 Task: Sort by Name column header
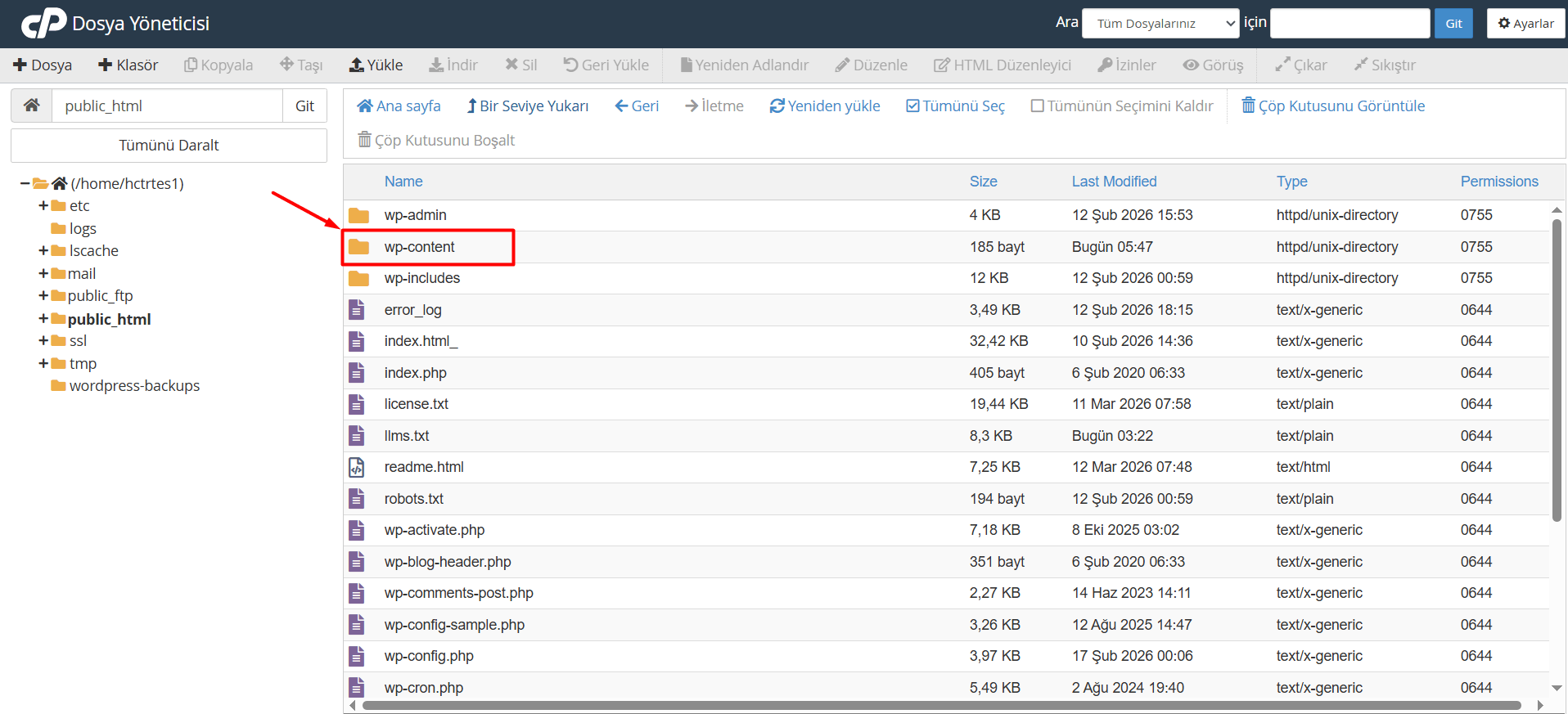pos(403,182)
